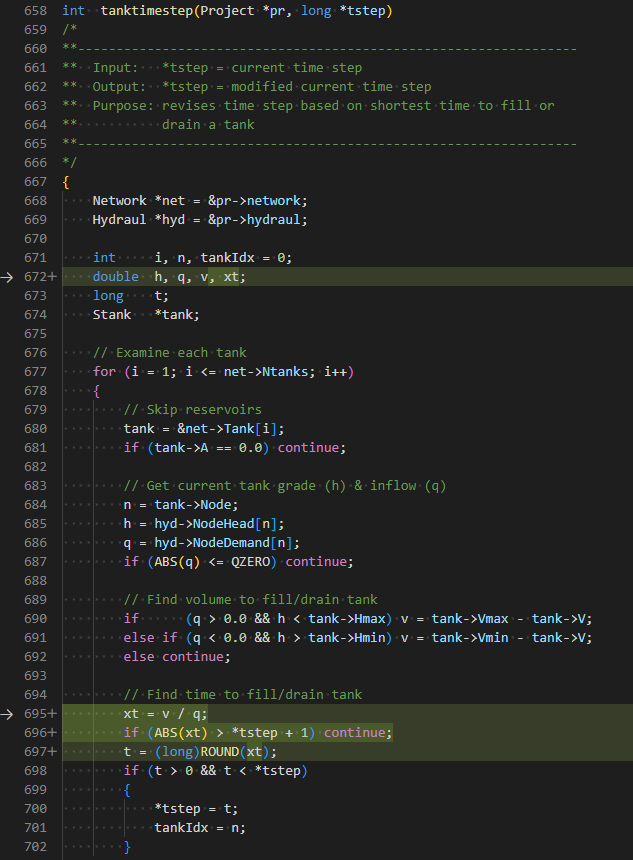Click the revert arrow beside line 695
Screen dimensions: 633x860
(7, 714)
